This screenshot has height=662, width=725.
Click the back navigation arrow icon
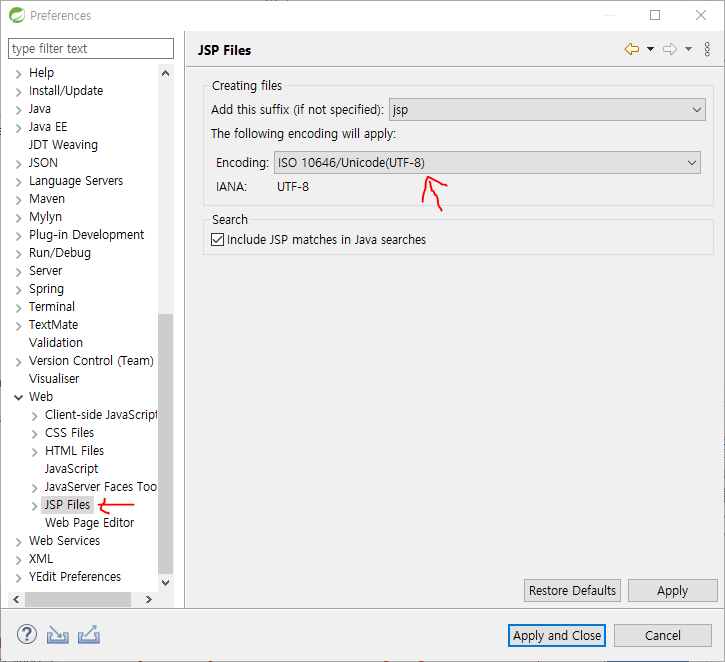[632, 49]
